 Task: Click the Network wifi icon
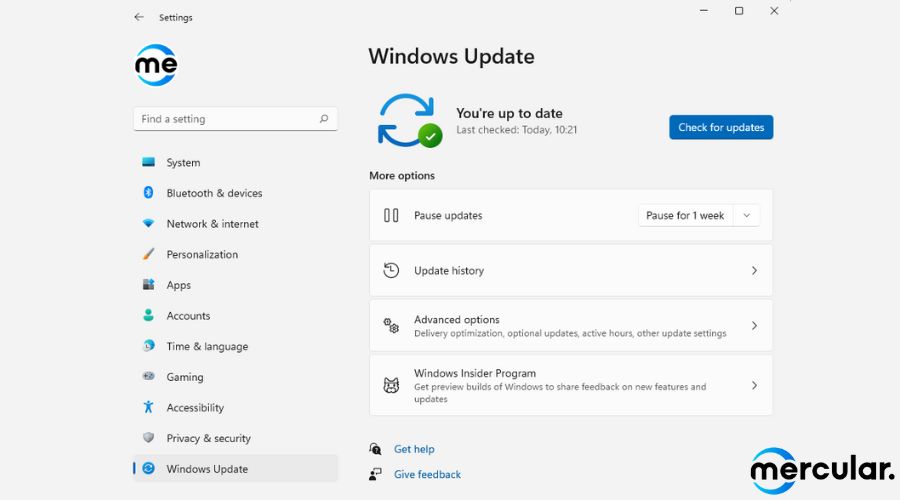149,223
